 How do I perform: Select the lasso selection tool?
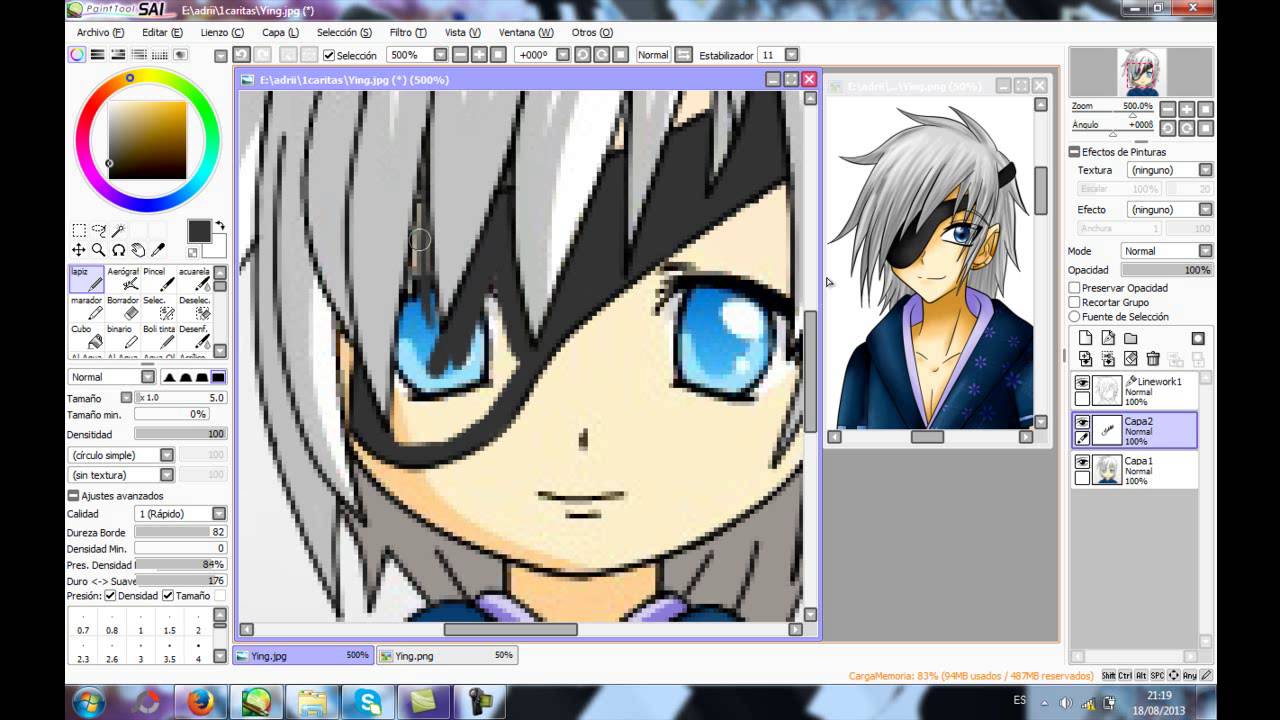(x=98, y=230)
